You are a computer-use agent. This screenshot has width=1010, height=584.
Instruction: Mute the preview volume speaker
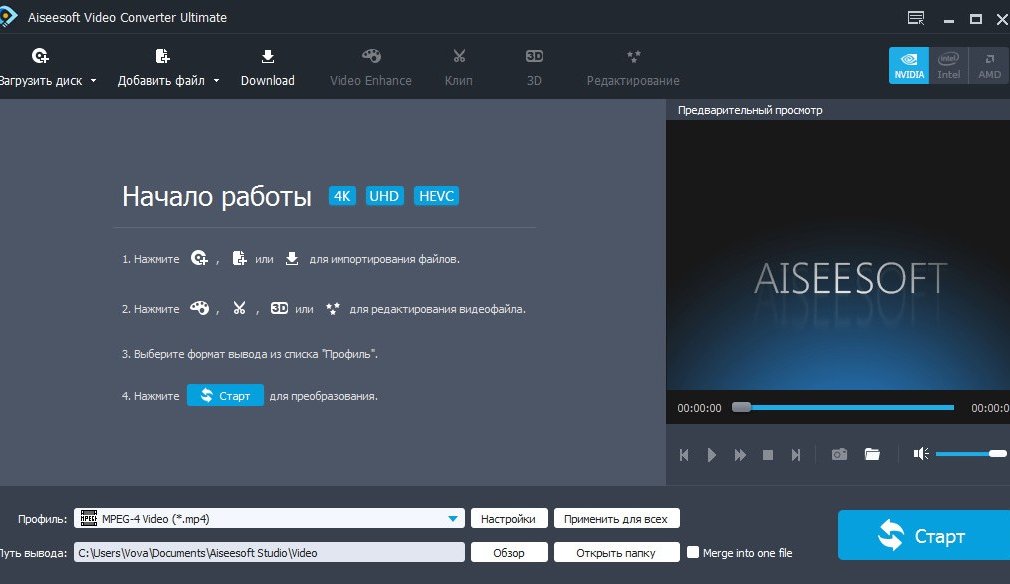point(921,454)
